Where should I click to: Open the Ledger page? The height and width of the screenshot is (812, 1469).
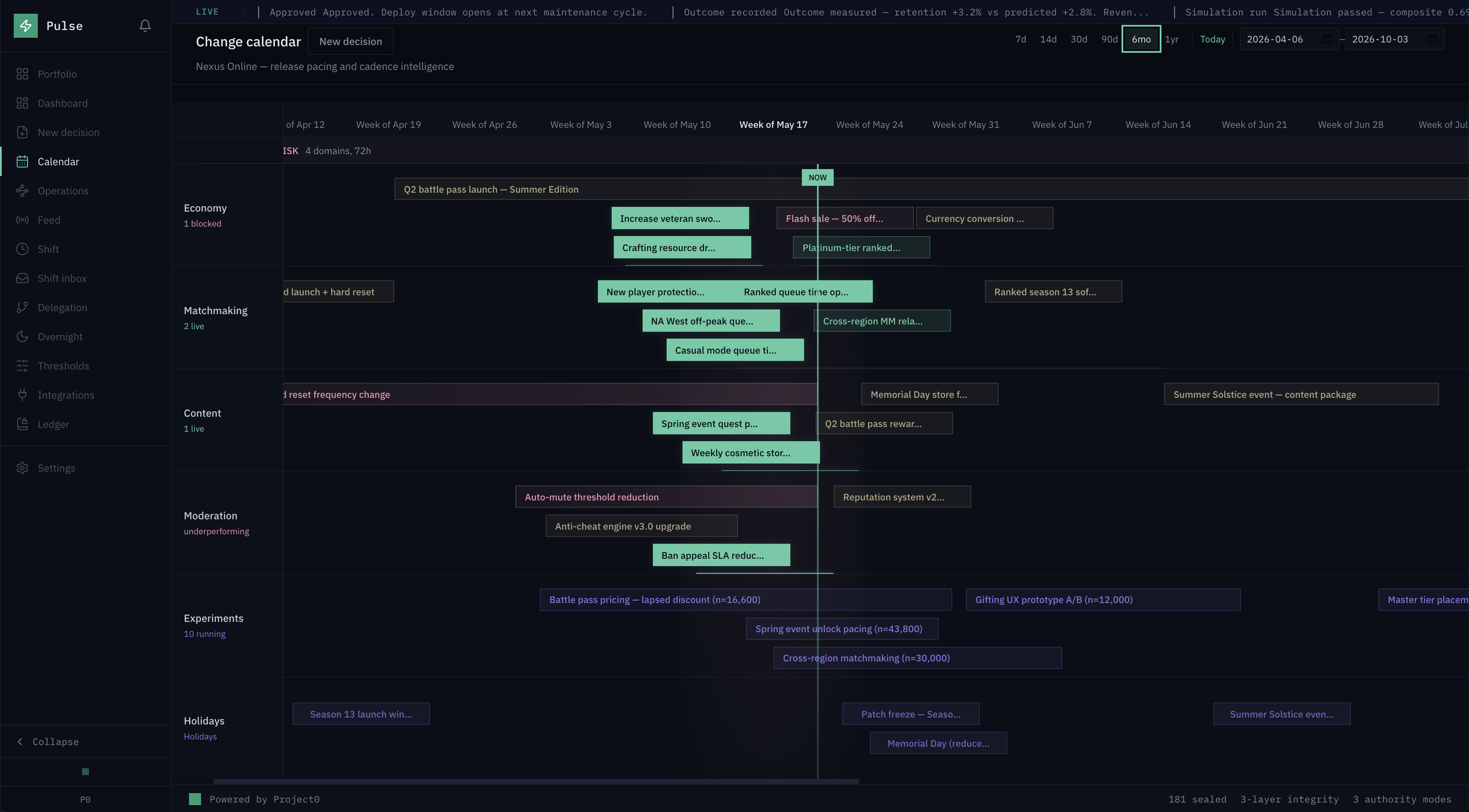pyautogui.click(x=86, y=424)
